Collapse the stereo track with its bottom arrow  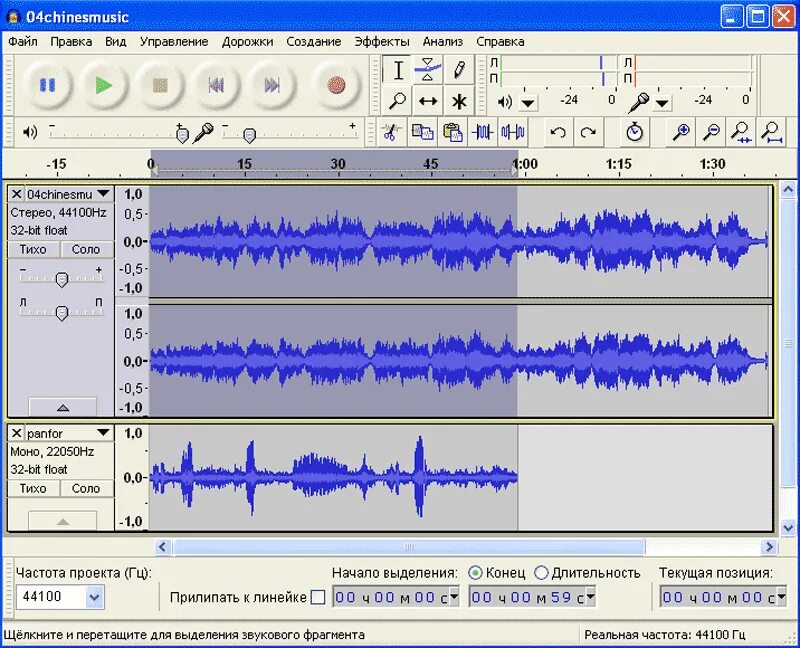62,407
